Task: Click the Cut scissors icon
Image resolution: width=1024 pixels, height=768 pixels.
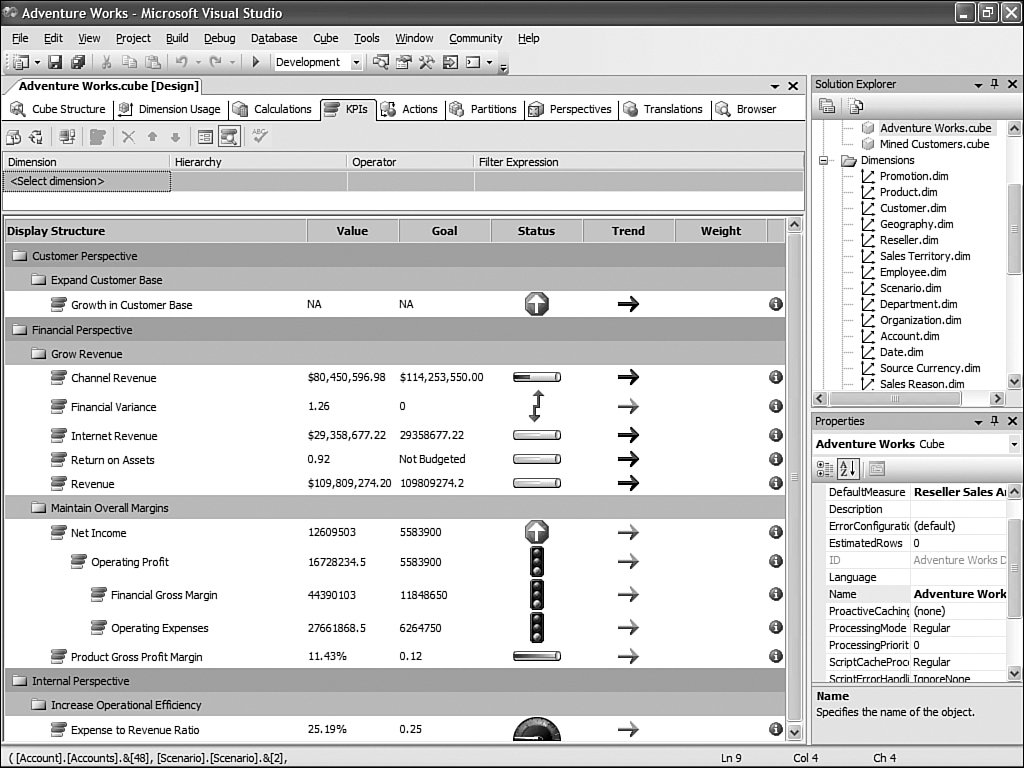Action: click(106, 62)
